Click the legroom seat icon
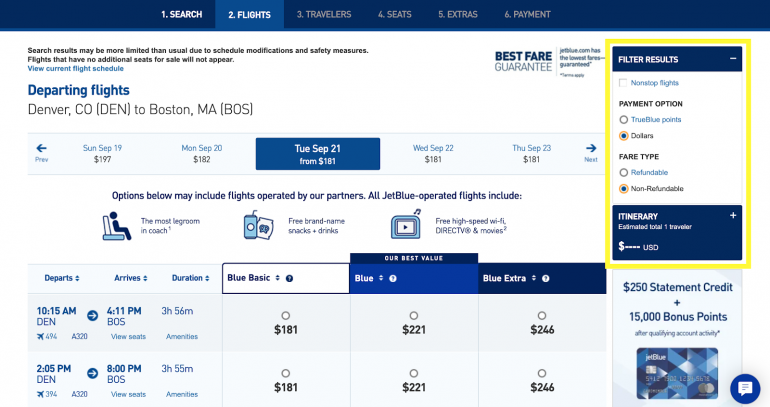 [x=117, y=225]
